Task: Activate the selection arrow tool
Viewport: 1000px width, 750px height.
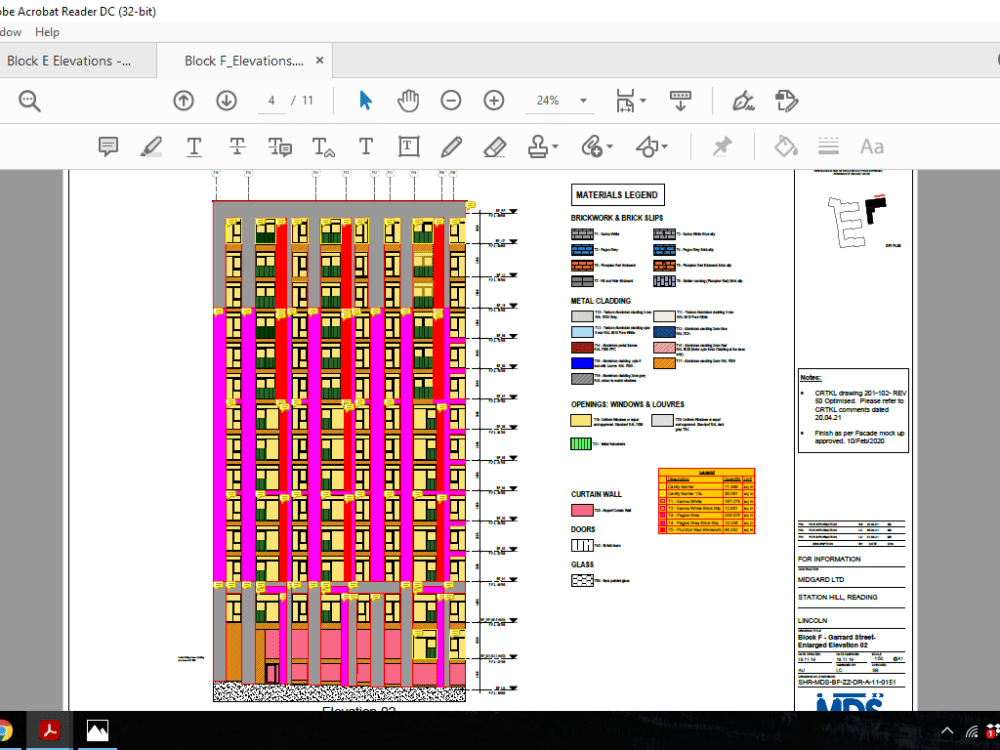Action: [x=365, y=101]
